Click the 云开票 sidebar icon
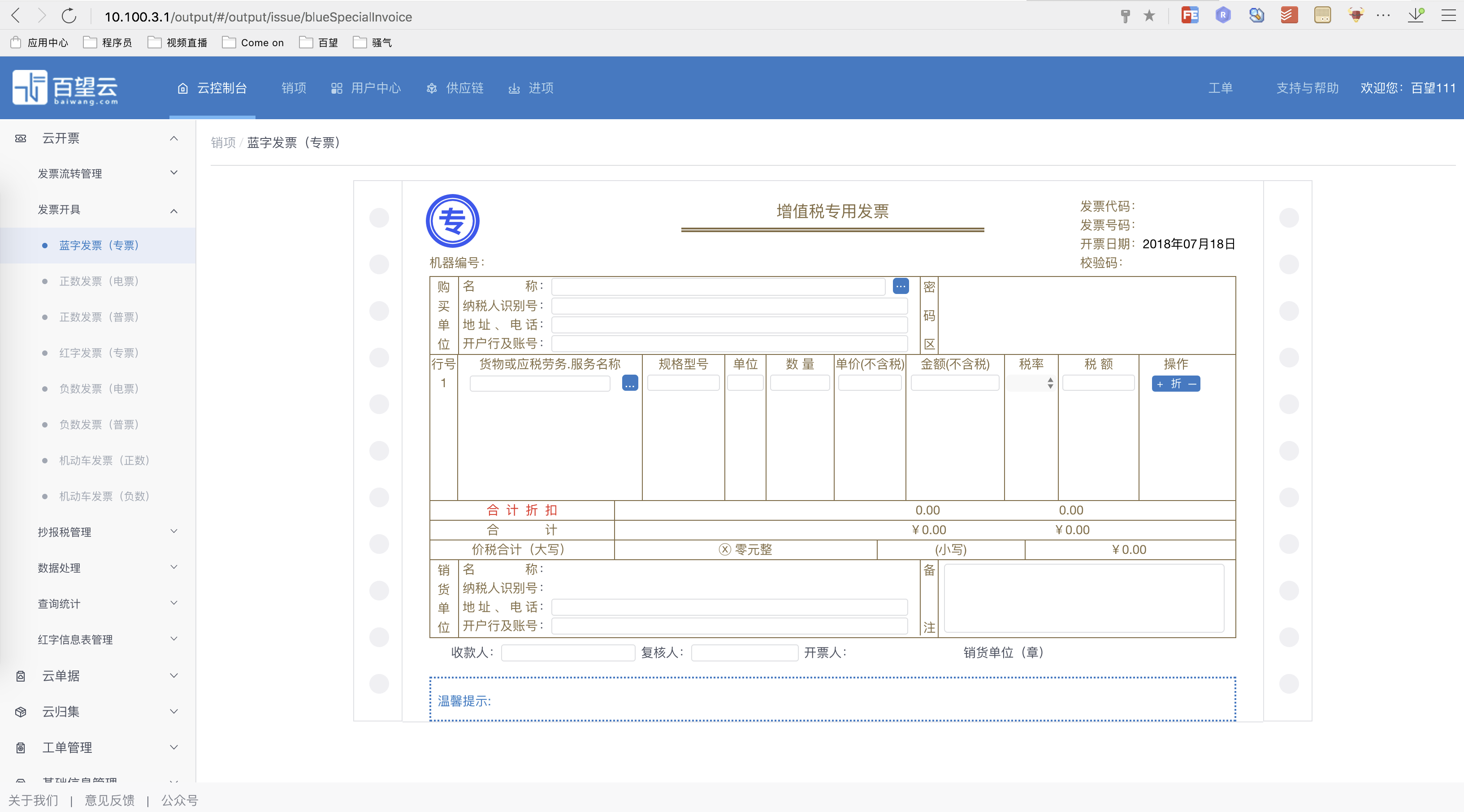1464x812 pixels. [x=21, y=138]
